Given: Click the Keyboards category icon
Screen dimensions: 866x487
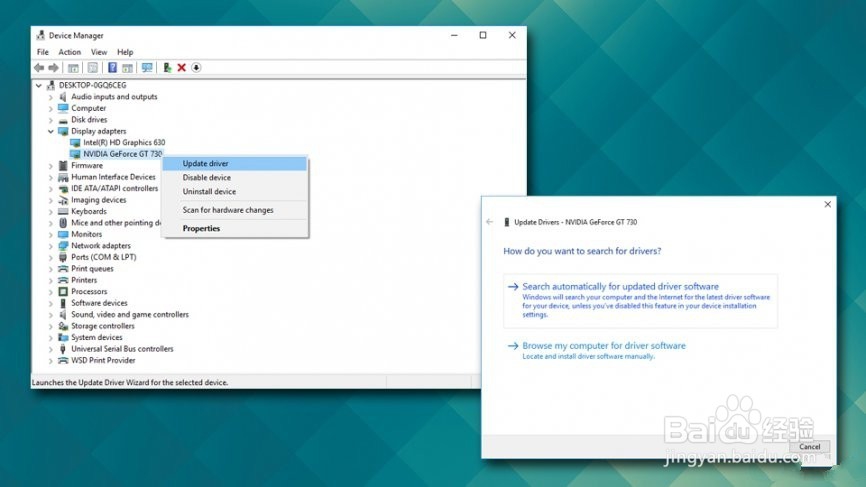Looking at the screenshot, I should (x=63, y=211).
